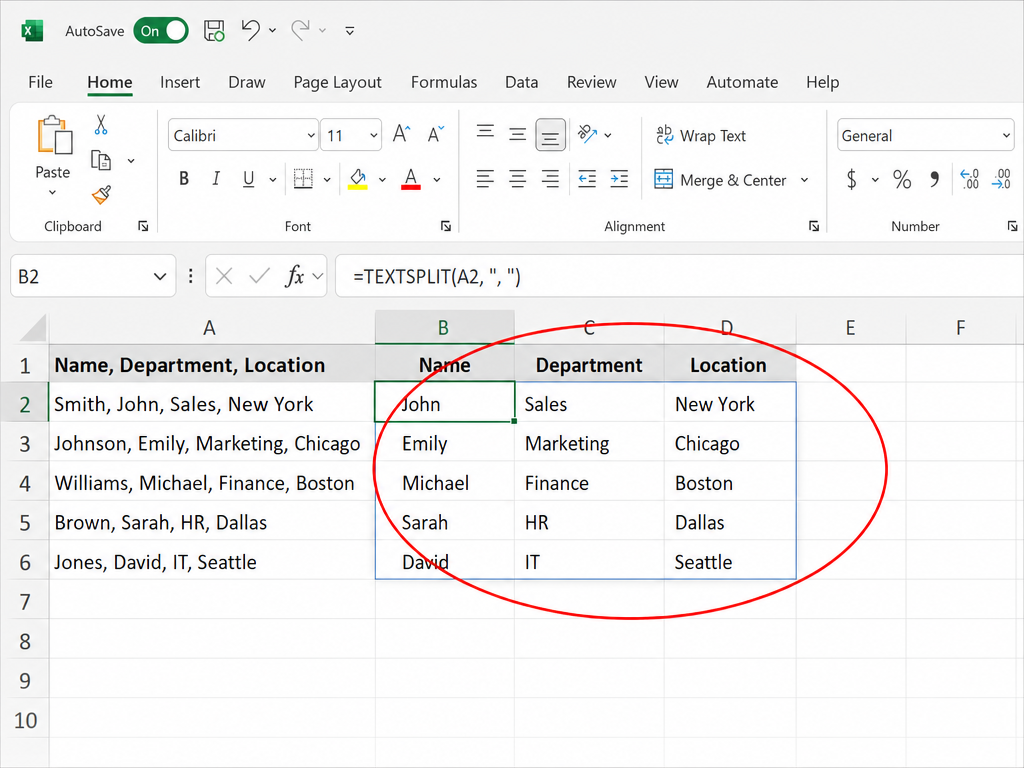Image resolution: width=1024 pixels, height=768 pixels.
Task: Click the Increase Decimal icon
Action: (x=969, y=178)
